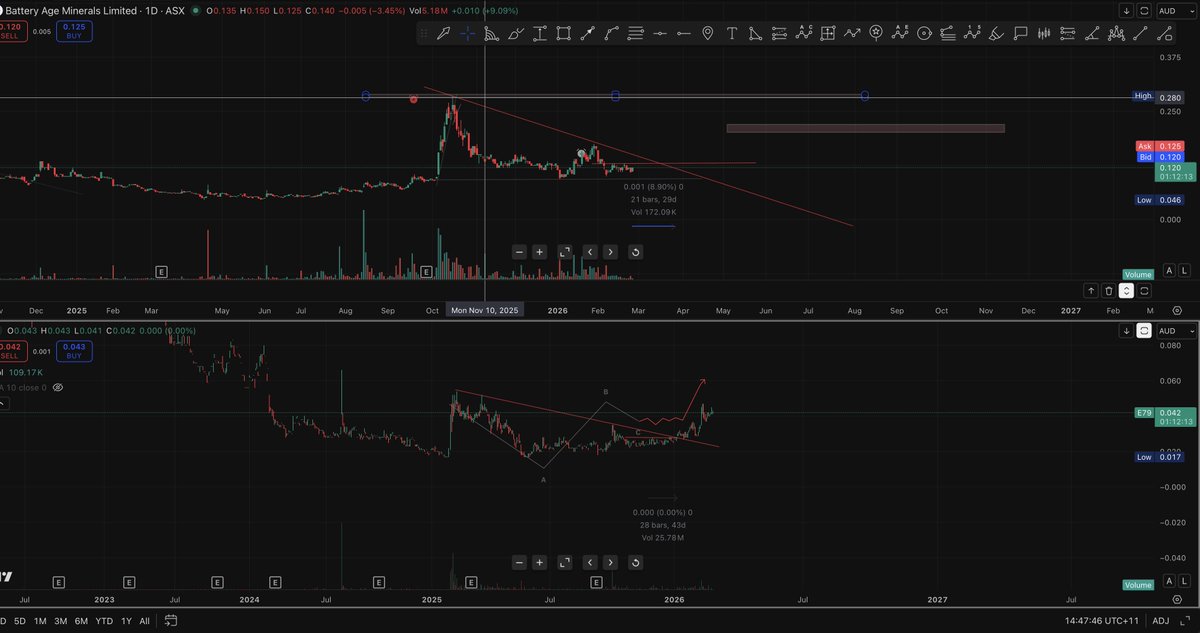Select the eraser tool in drawing toolbar
The height and width of the screenshot is (633, 1200).
pyautogui.click(x=996, y=33)
